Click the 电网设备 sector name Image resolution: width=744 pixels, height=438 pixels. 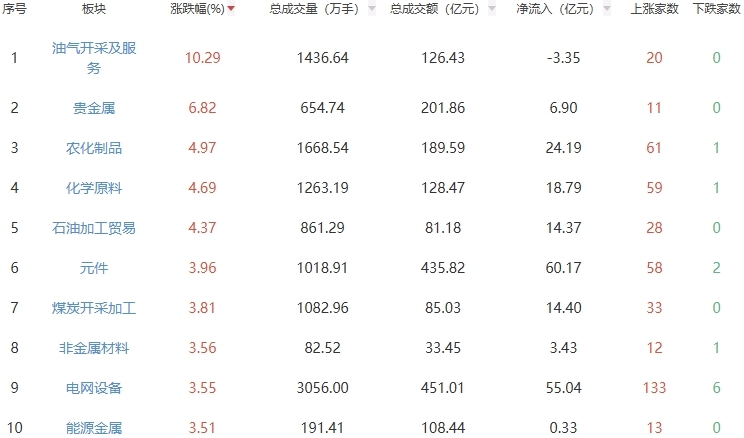tap(94, 388)
